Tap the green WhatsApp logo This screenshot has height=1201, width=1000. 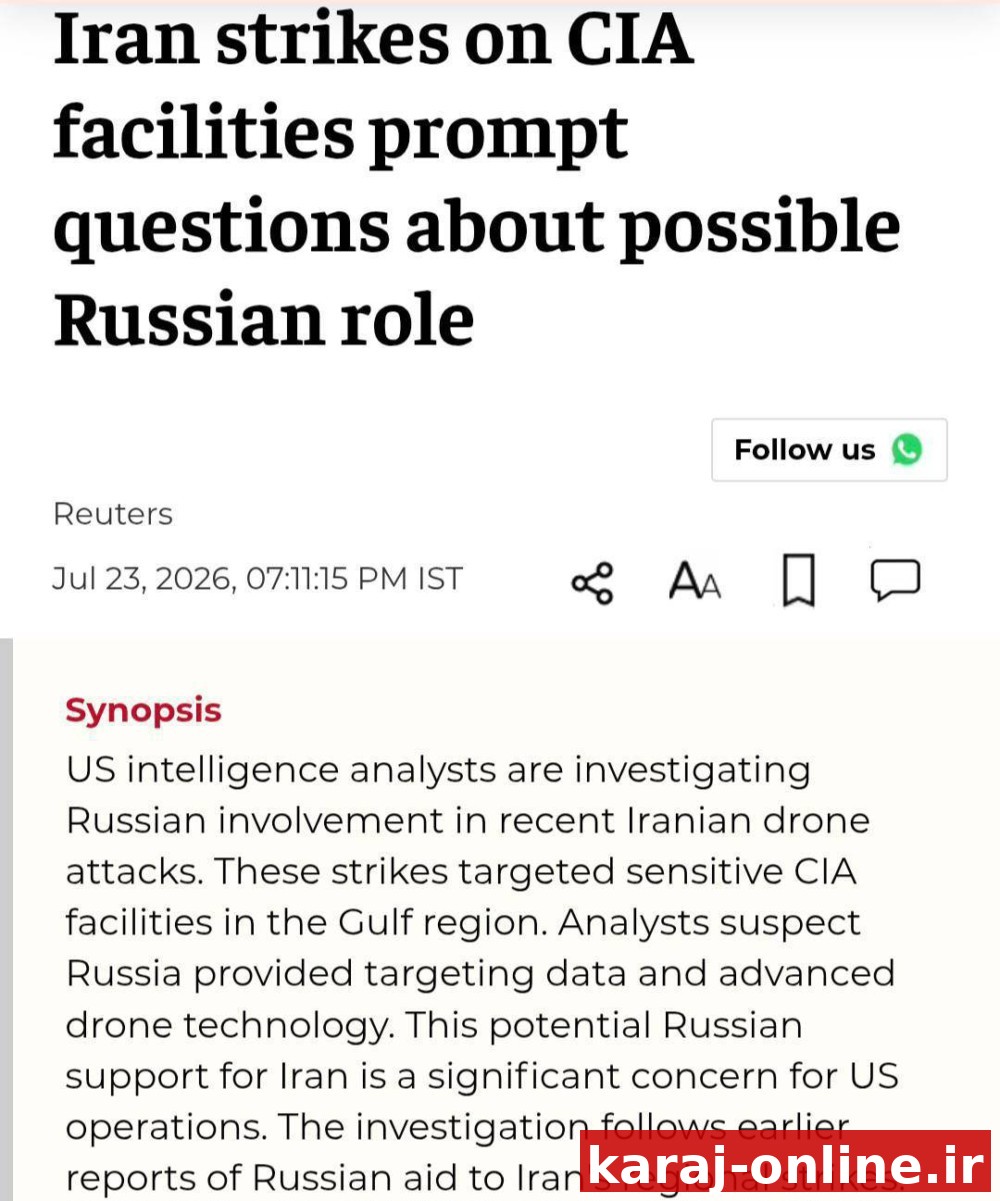click(906, 450)
